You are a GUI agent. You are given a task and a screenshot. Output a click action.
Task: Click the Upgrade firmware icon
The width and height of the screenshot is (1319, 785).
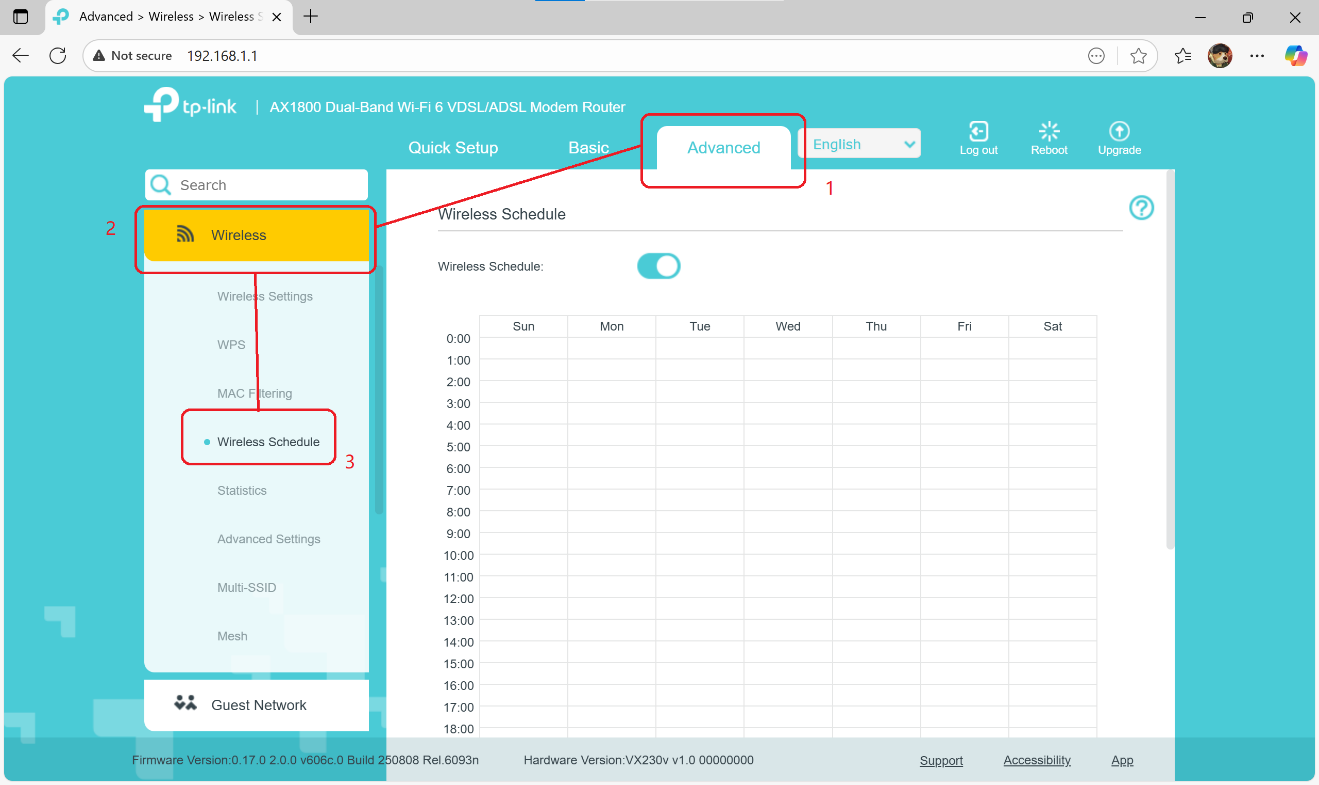1119,132
